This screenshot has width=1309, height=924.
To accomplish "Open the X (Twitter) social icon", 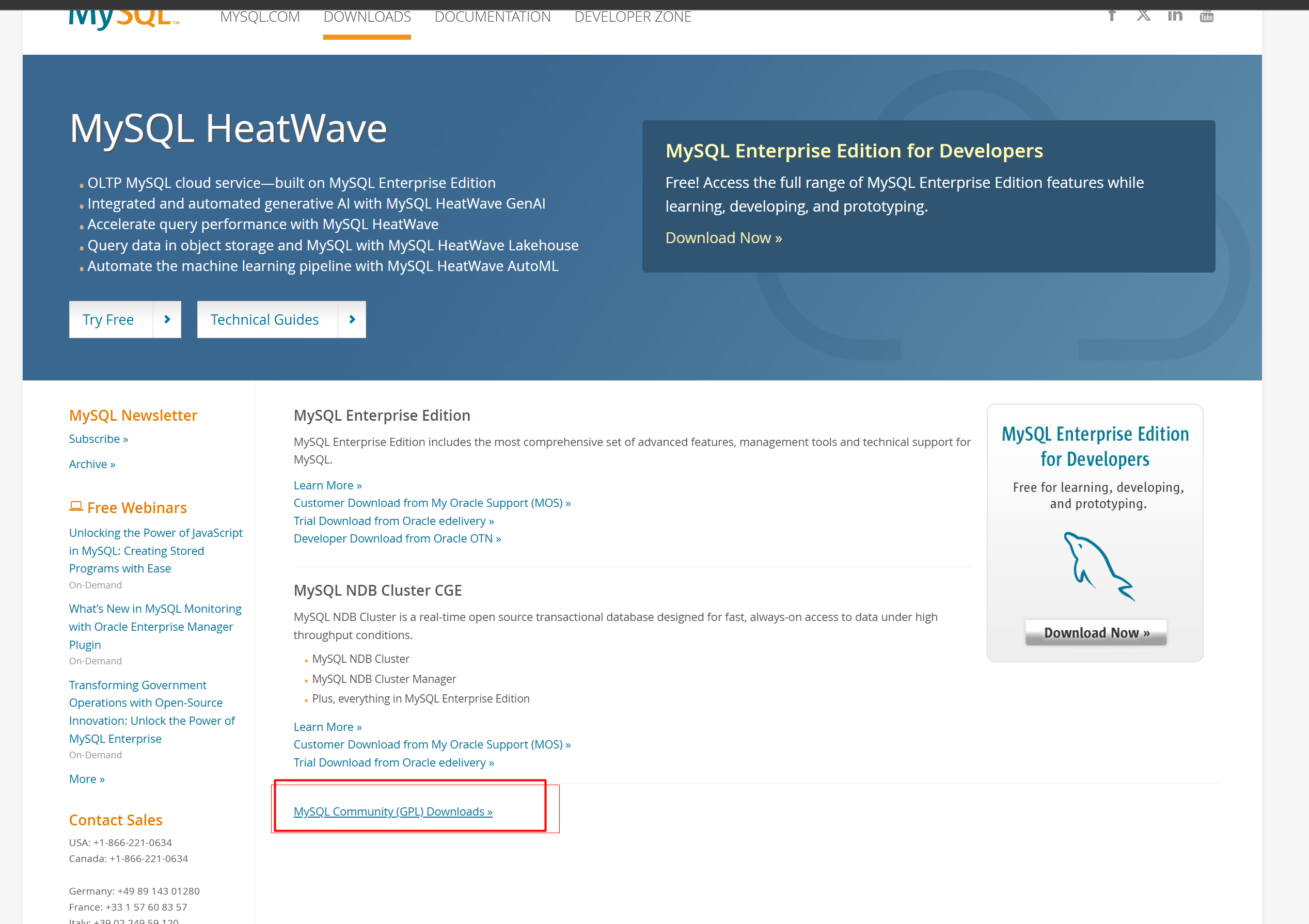I will (x=1143, y=16).
